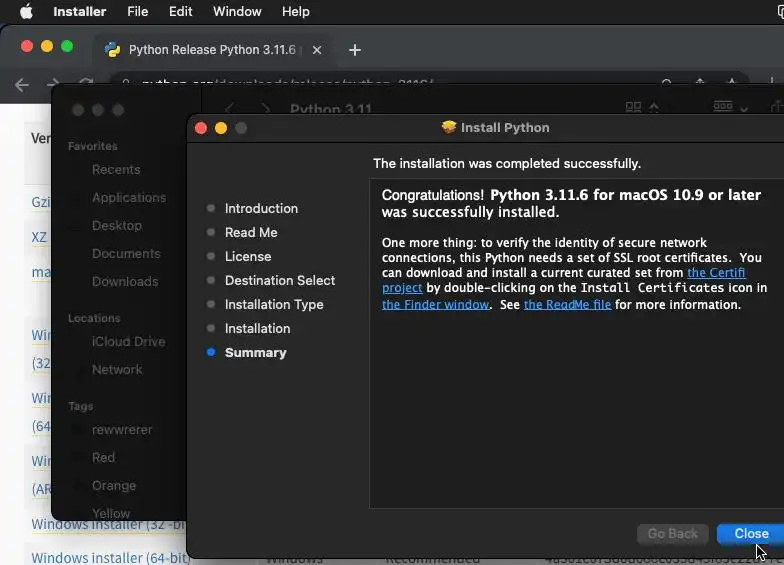Click the Destination Select step
This screenshot has width=784, height=565.
(280, 280)
